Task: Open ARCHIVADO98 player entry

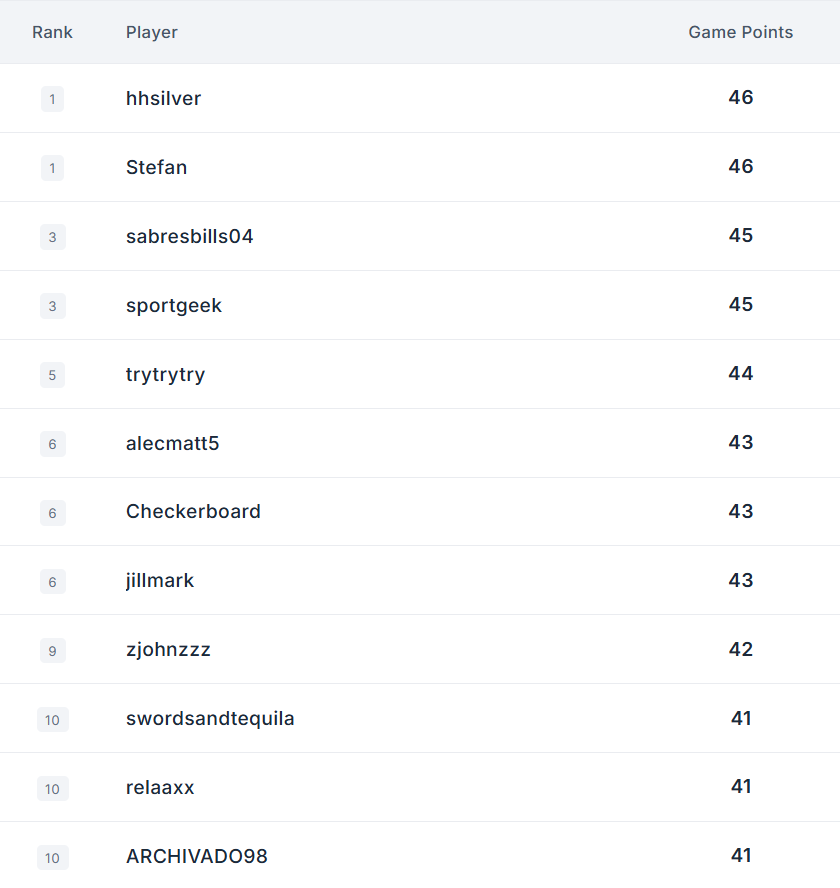Action: (197, 857)
